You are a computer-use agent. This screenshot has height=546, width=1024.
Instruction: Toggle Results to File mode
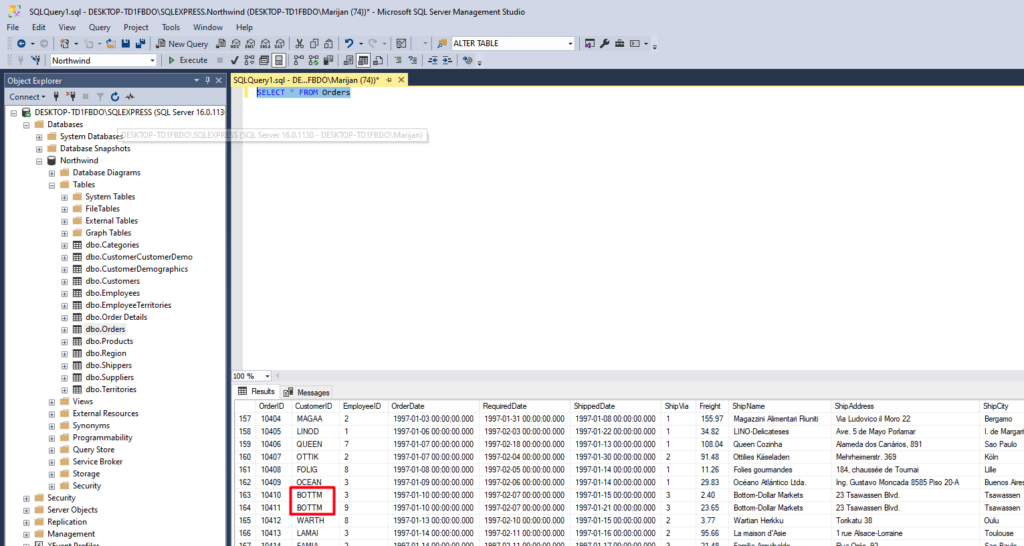click(377, 60)
